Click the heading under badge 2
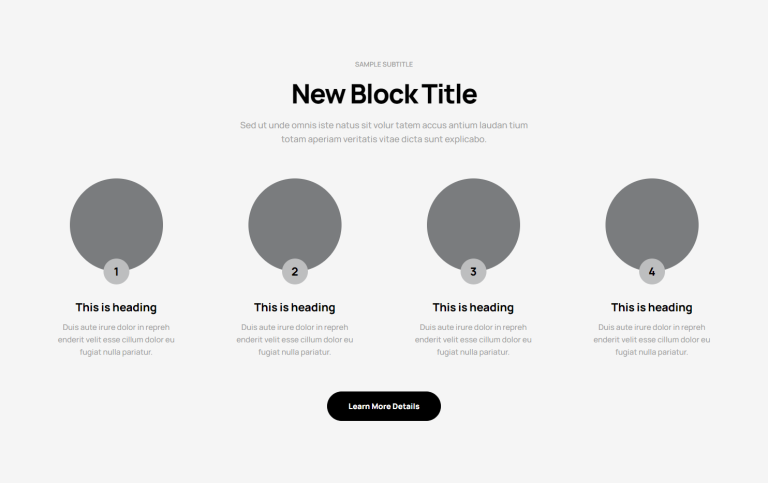Viewport: 768px width, 483px height. (x=295, y=308)
